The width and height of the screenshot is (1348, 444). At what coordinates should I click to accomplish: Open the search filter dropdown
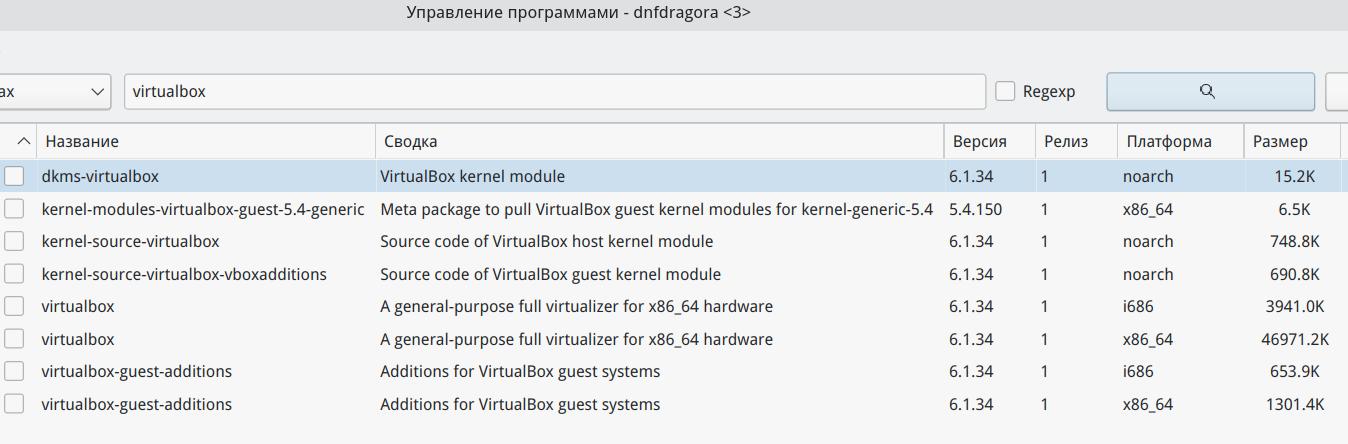[x=54, y=91]
